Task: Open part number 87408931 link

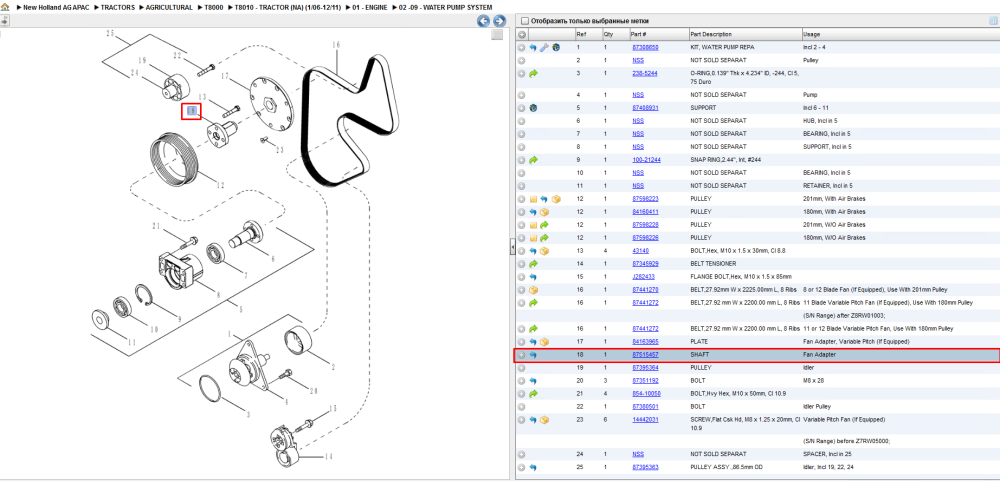Action: (x=645, y=108)
